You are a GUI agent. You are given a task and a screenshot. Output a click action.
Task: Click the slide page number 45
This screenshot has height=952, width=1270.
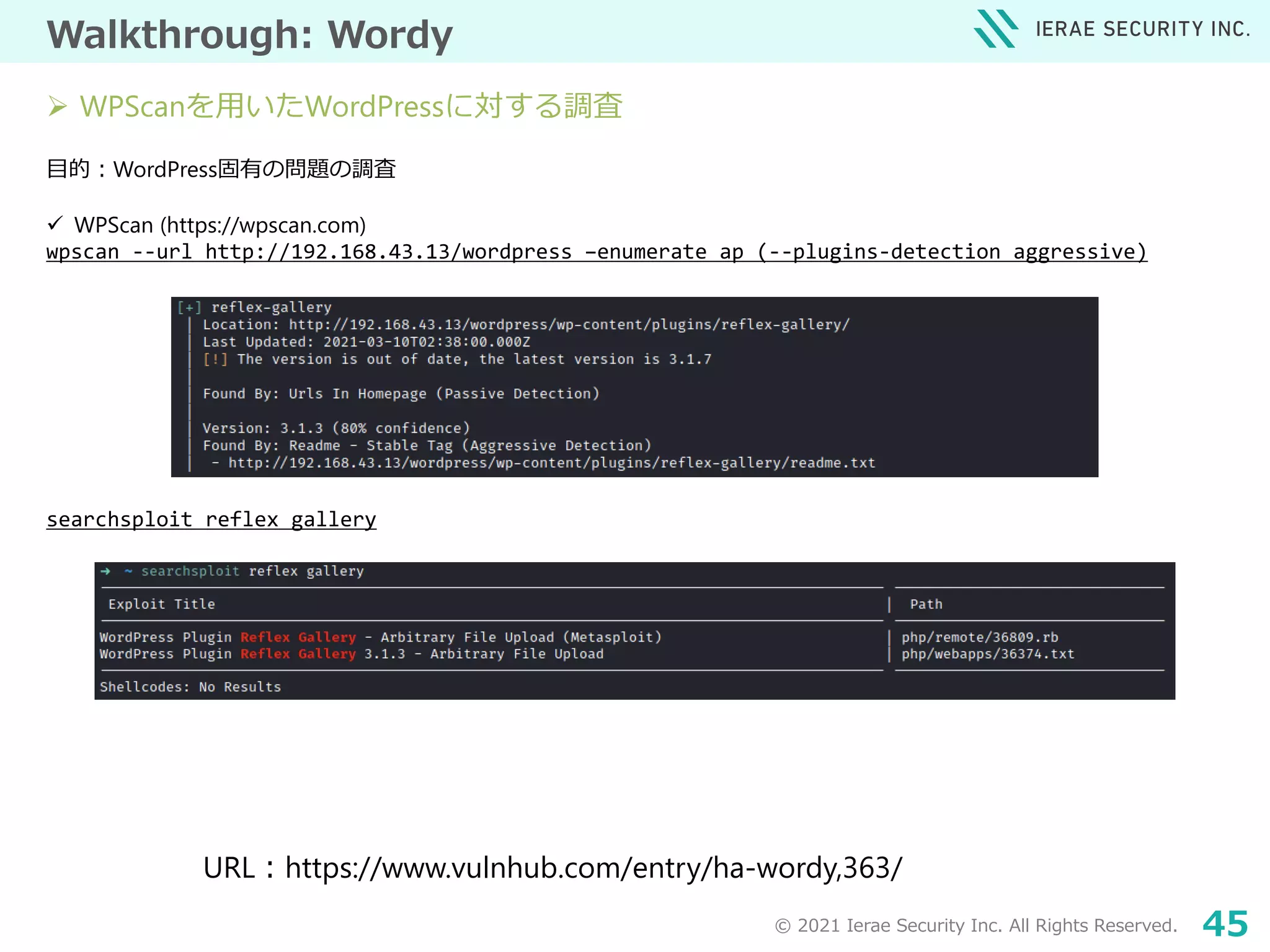click(x=1225, y=924)
